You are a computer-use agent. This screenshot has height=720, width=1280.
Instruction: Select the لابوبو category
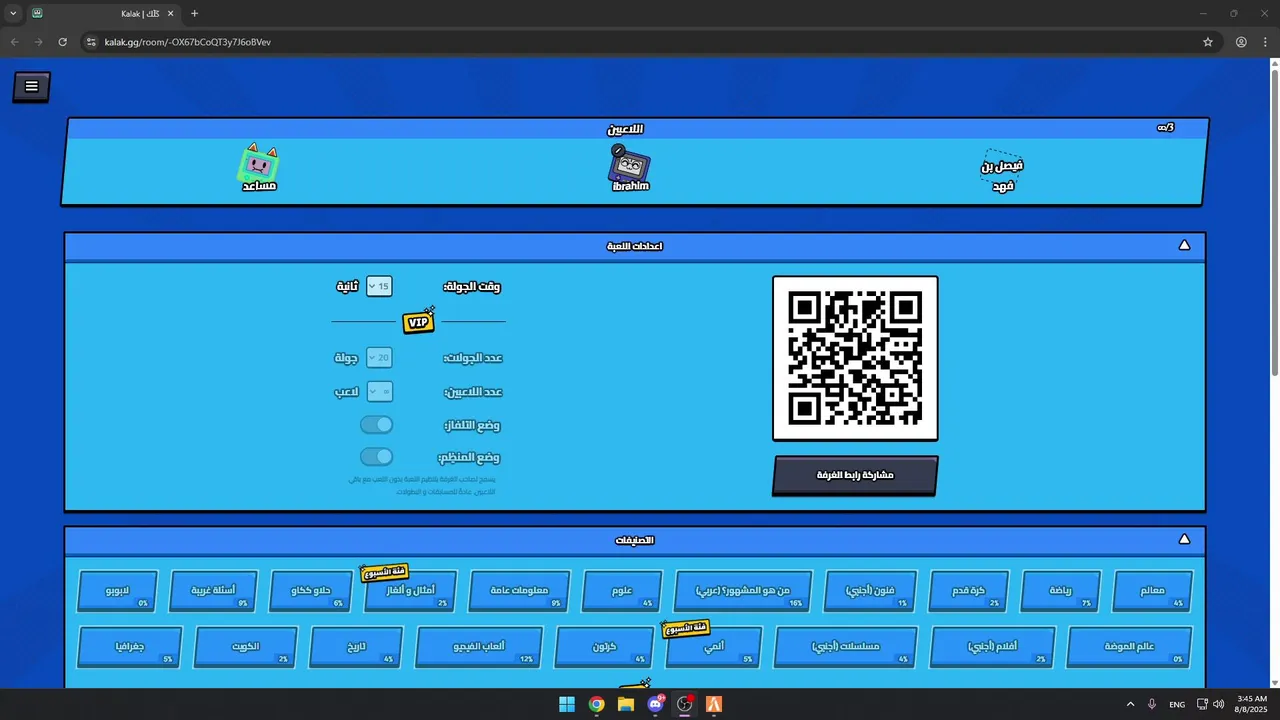(x=117, y=591)
